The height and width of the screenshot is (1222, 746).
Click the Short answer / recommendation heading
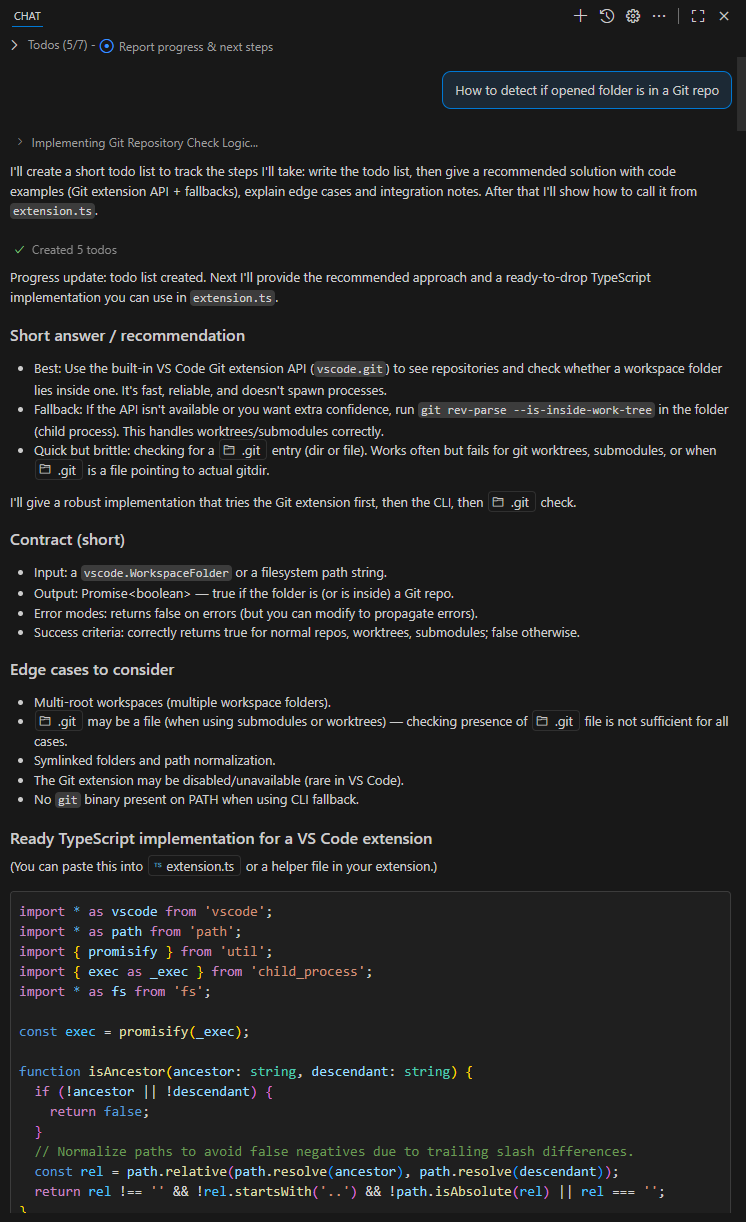[x=127, y=336]
